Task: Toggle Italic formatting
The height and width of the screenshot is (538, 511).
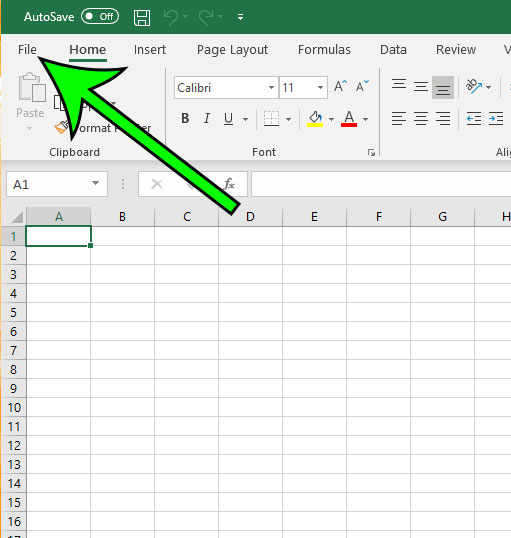Action: 207,119
